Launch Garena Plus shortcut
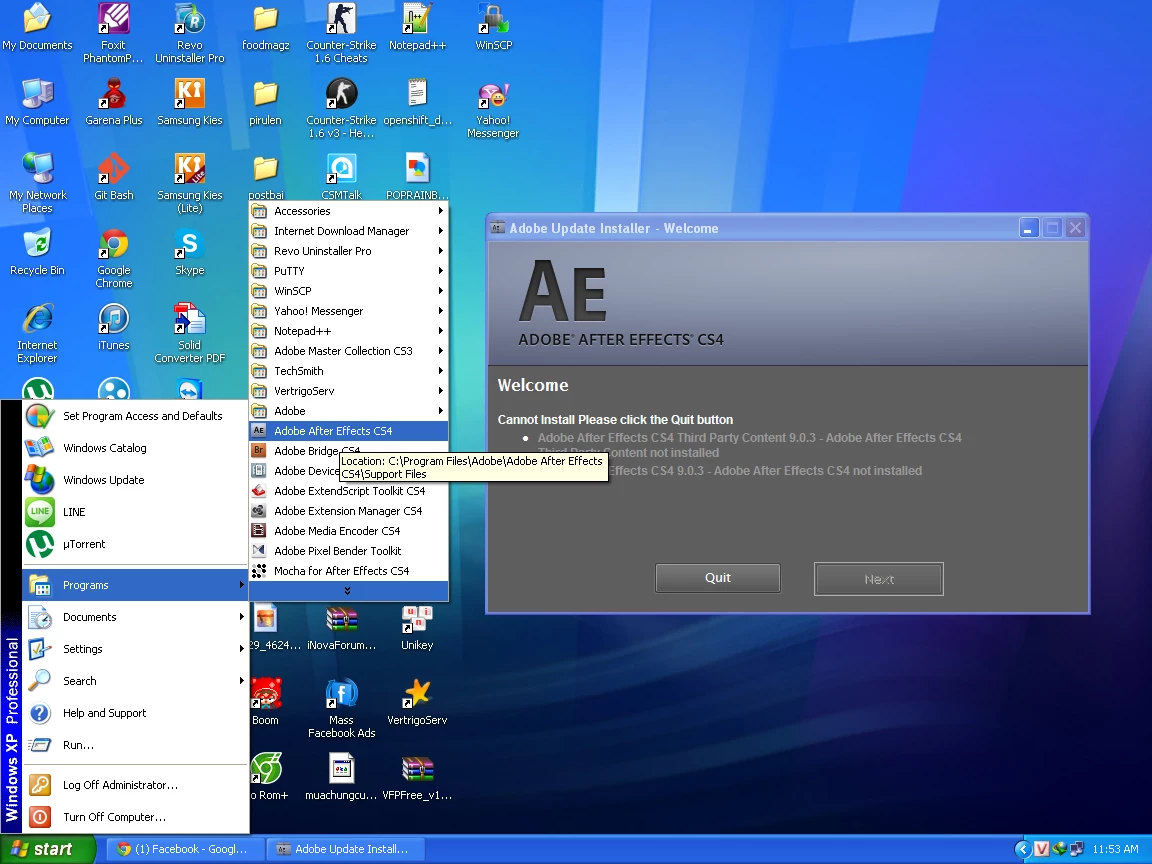The image size is (1152, 864). [113, 102]
